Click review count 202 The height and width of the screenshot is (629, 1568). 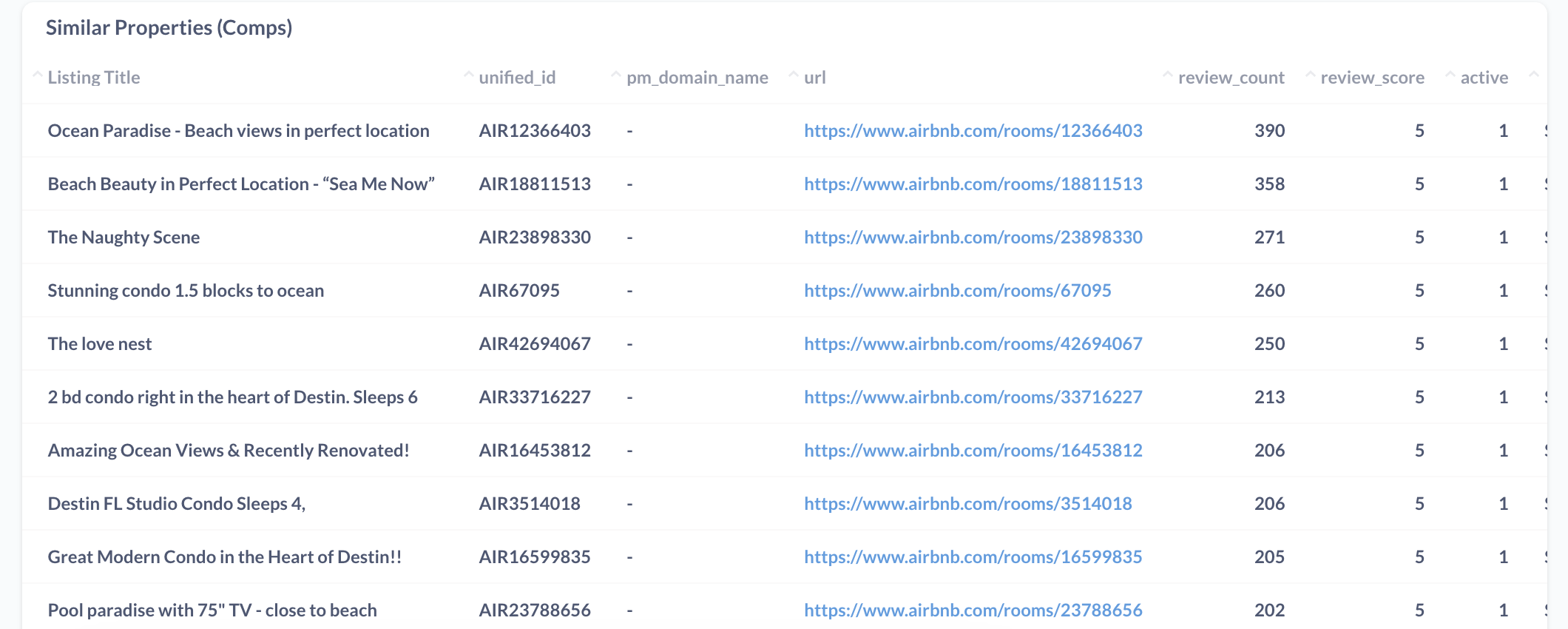click(1269, 610)
